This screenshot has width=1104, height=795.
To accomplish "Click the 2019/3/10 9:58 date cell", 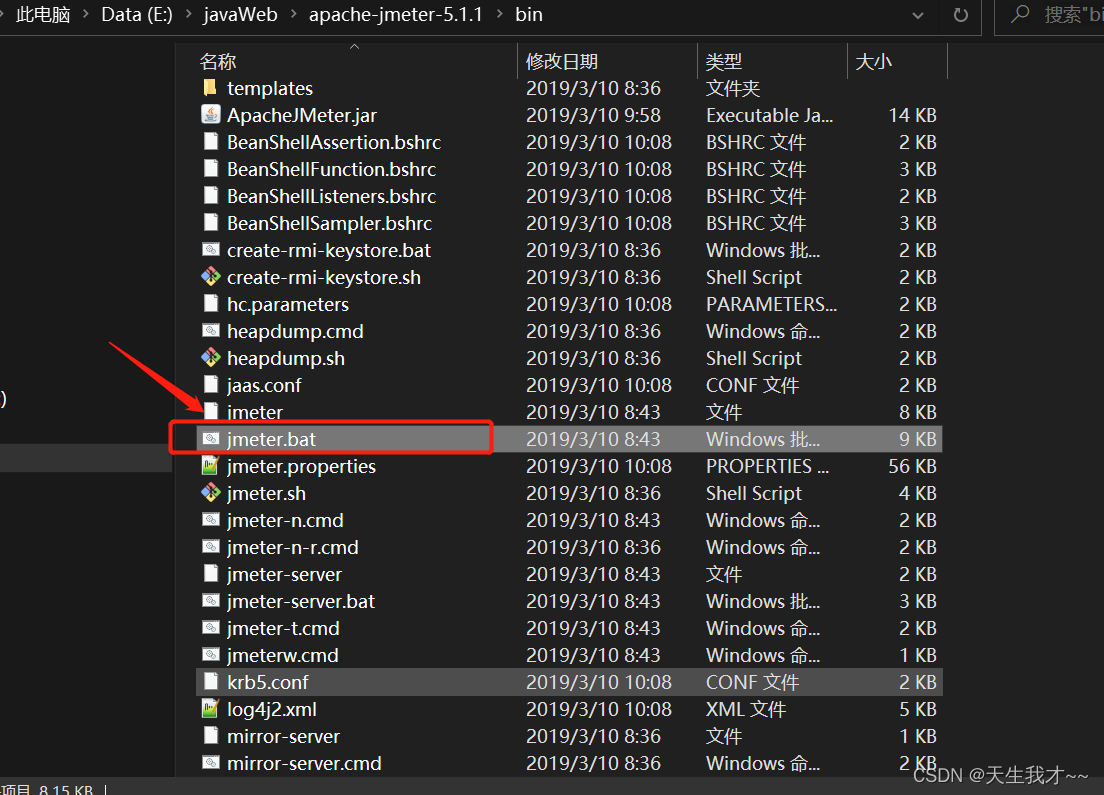I will pos(593,115).
